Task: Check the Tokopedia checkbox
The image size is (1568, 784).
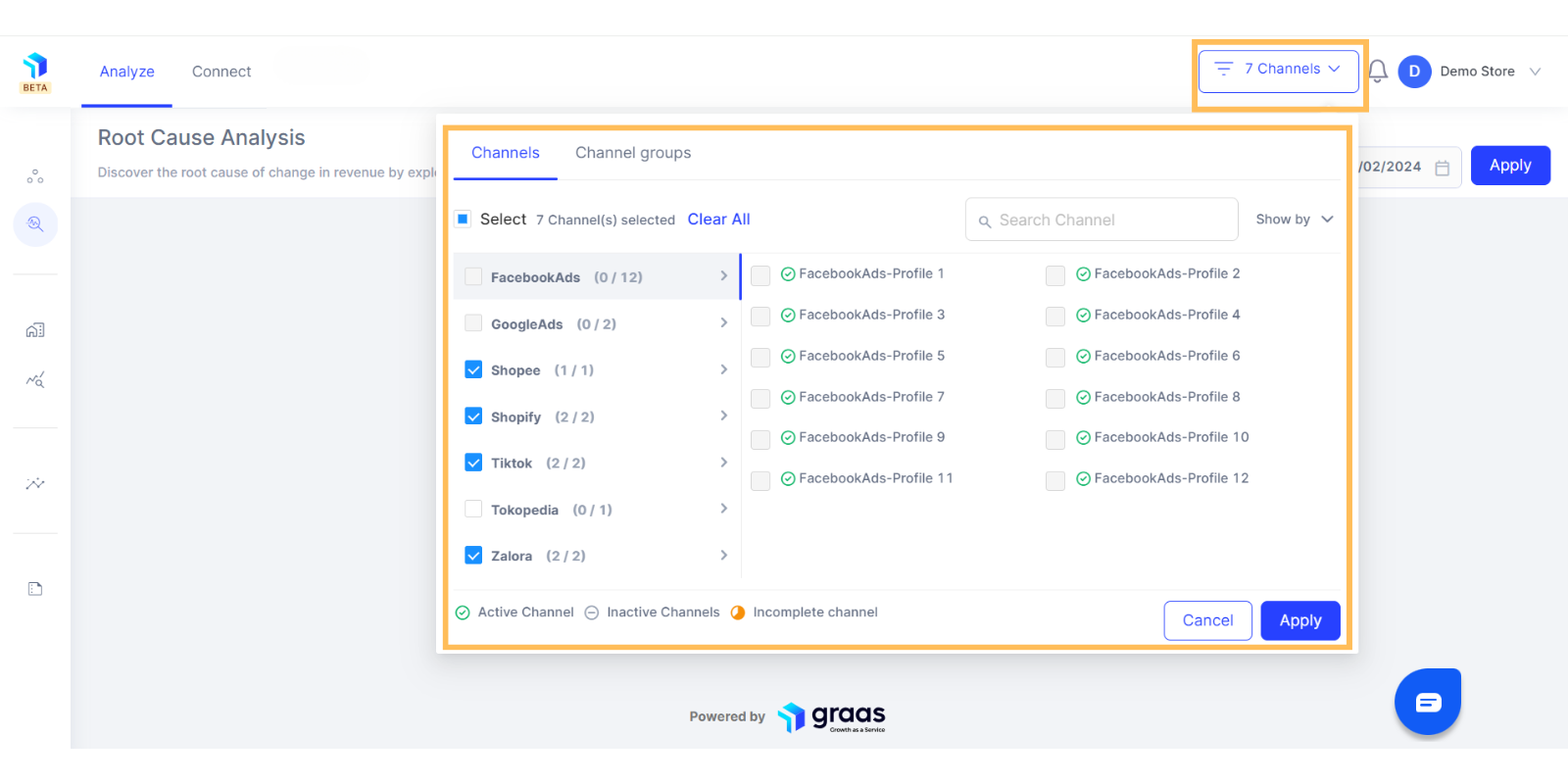Action: pos(473,509)
